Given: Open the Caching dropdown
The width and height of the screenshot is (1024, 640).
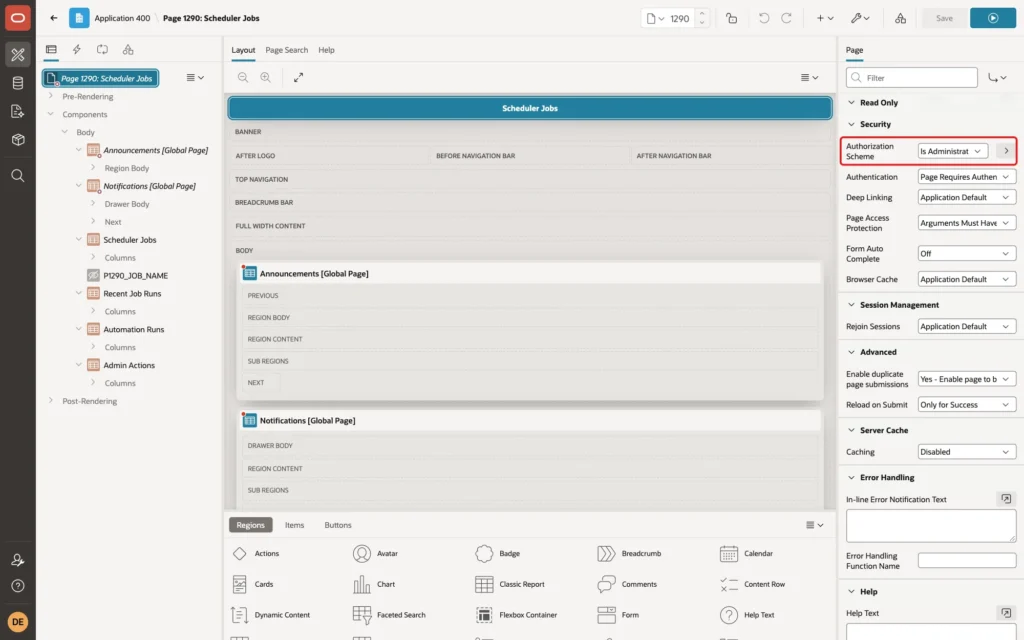Looking at the screenshot, I should [967, 452].
